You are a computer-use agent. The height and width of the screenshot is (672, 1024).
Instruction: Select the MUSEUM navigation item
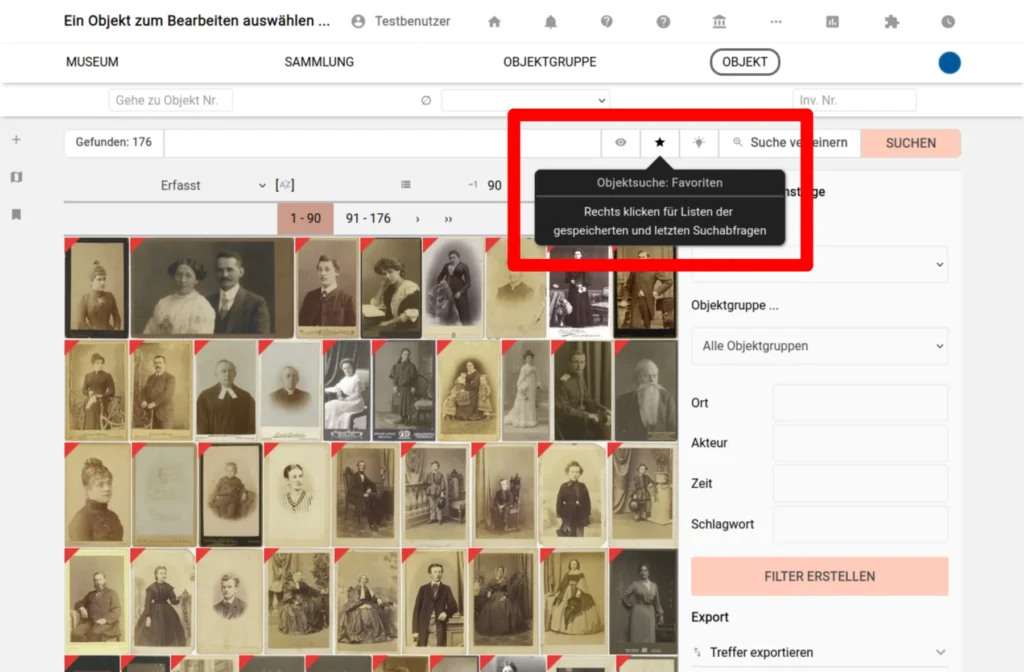pos(92,62)
